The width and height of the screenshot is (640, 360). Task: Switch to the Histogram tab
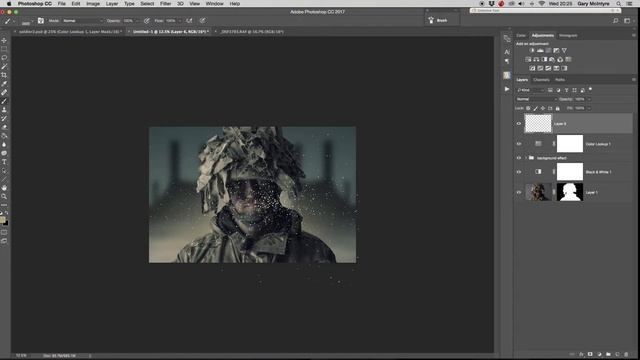pos(568,36)
